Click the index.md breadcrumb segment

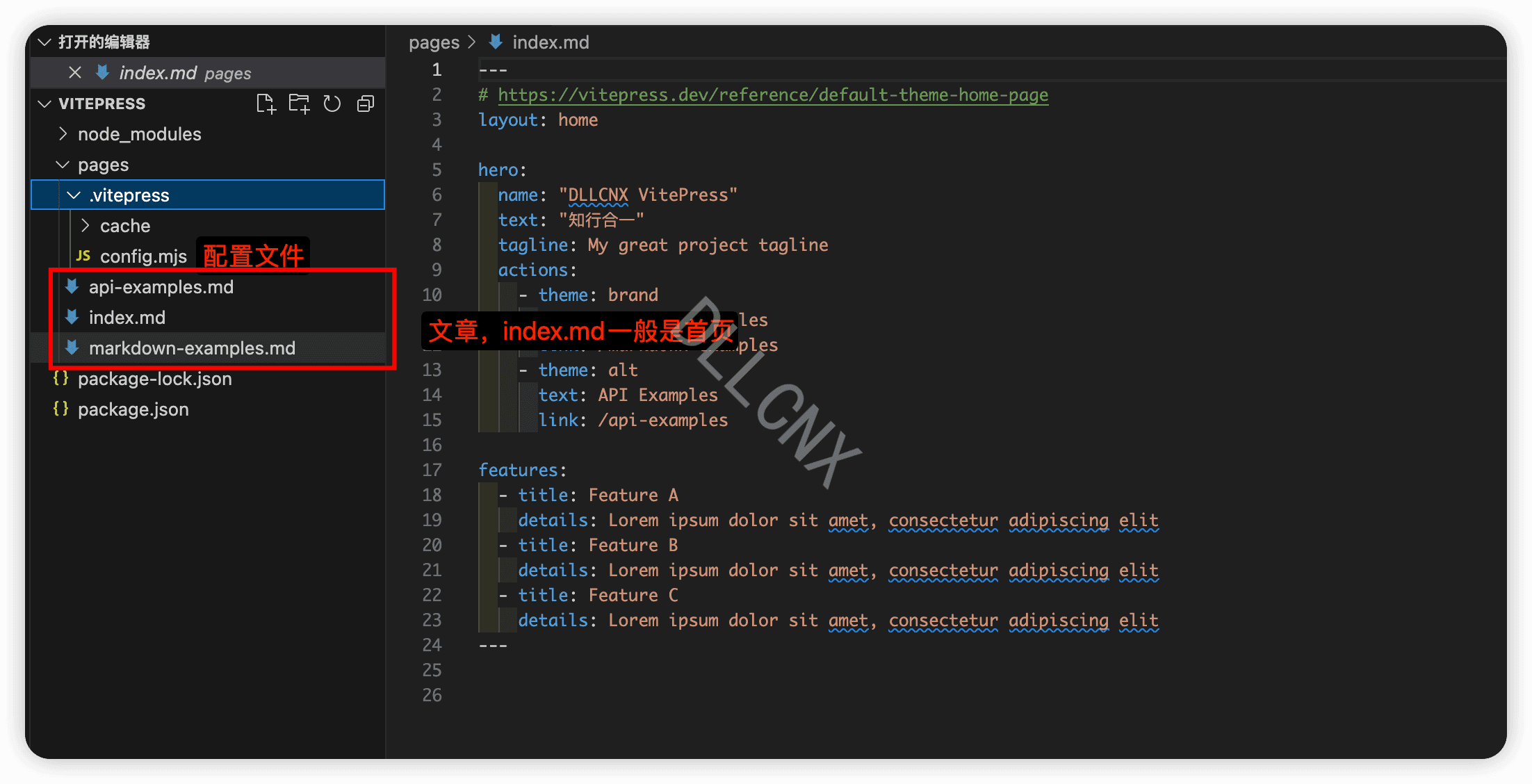coord(551,42)
